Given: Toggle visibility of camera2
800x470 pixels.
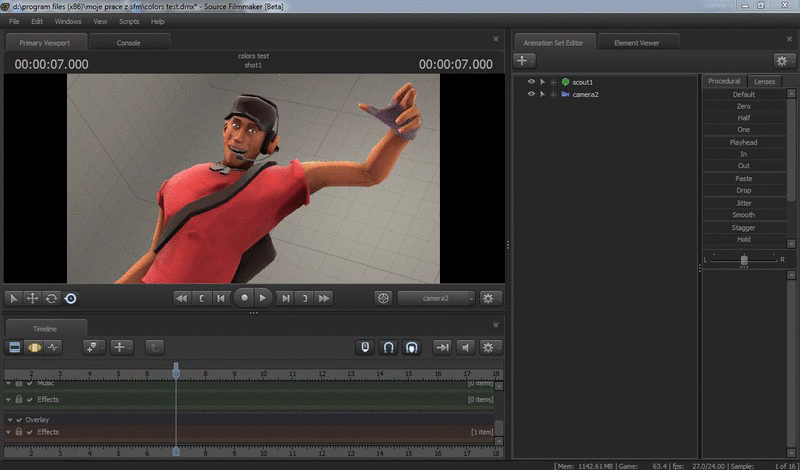Looking at the screenshot, I should pos(532,94).
